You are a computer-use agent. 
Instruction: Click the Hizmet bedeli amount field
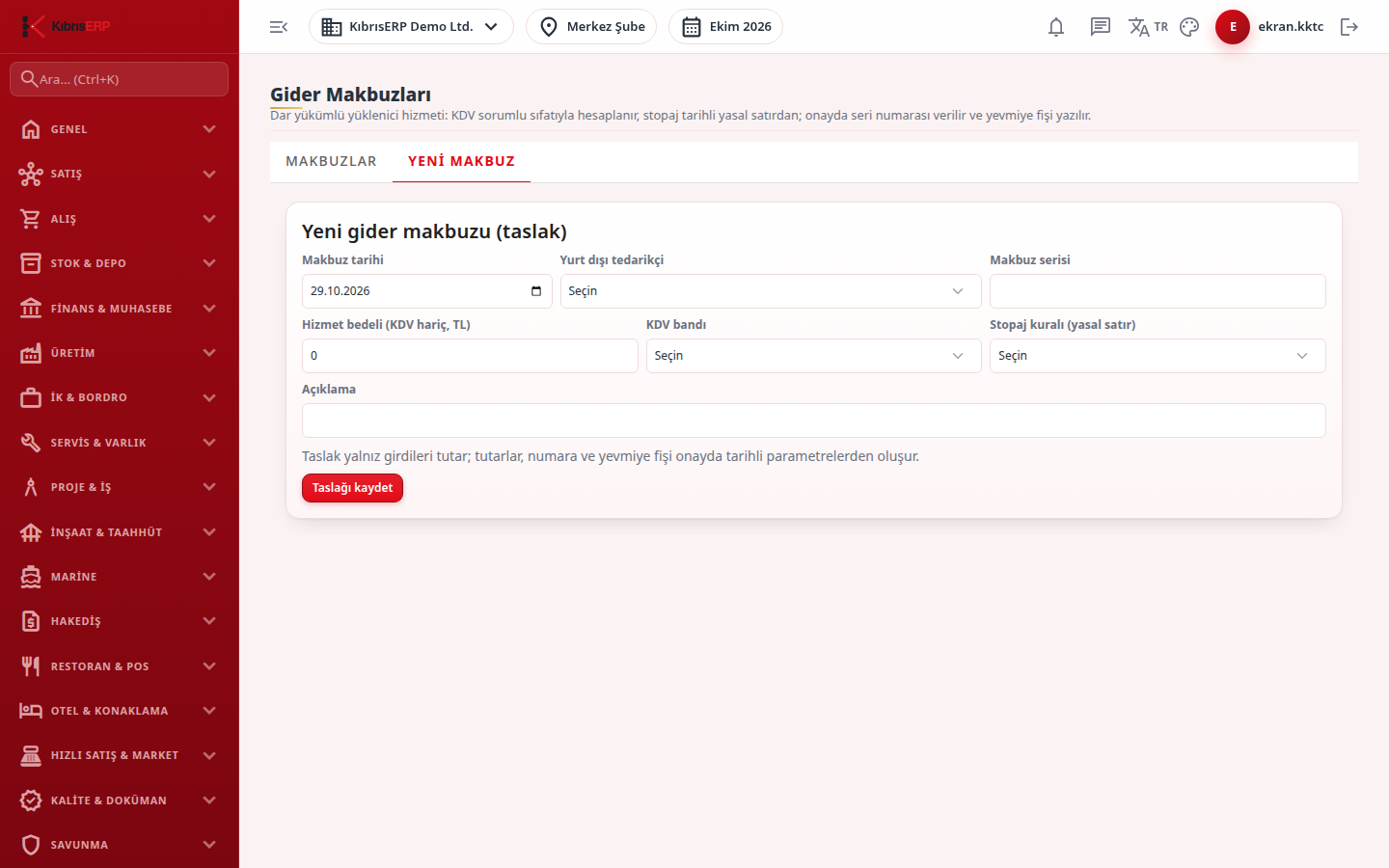[x=470, y=356]
